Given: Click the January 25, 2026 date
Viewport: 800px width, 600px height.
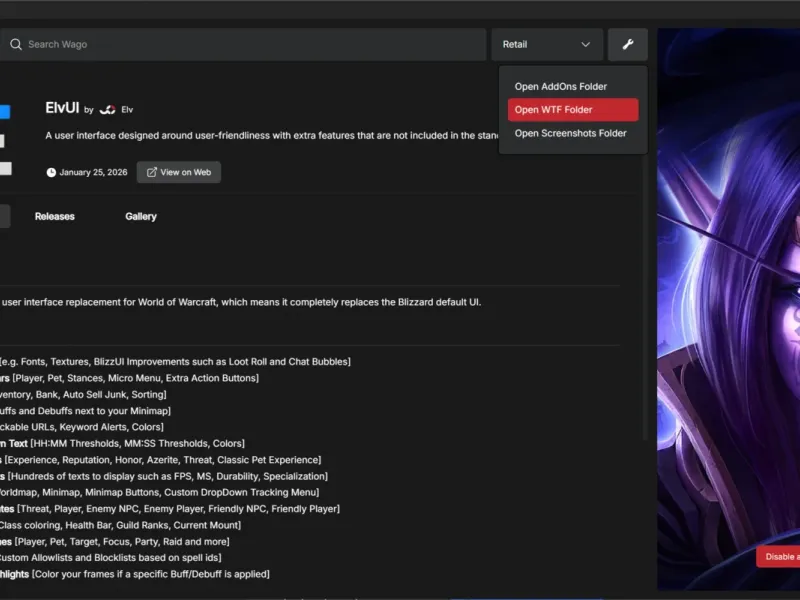Looking at the screenshot, I should click(x=93, y=172).
